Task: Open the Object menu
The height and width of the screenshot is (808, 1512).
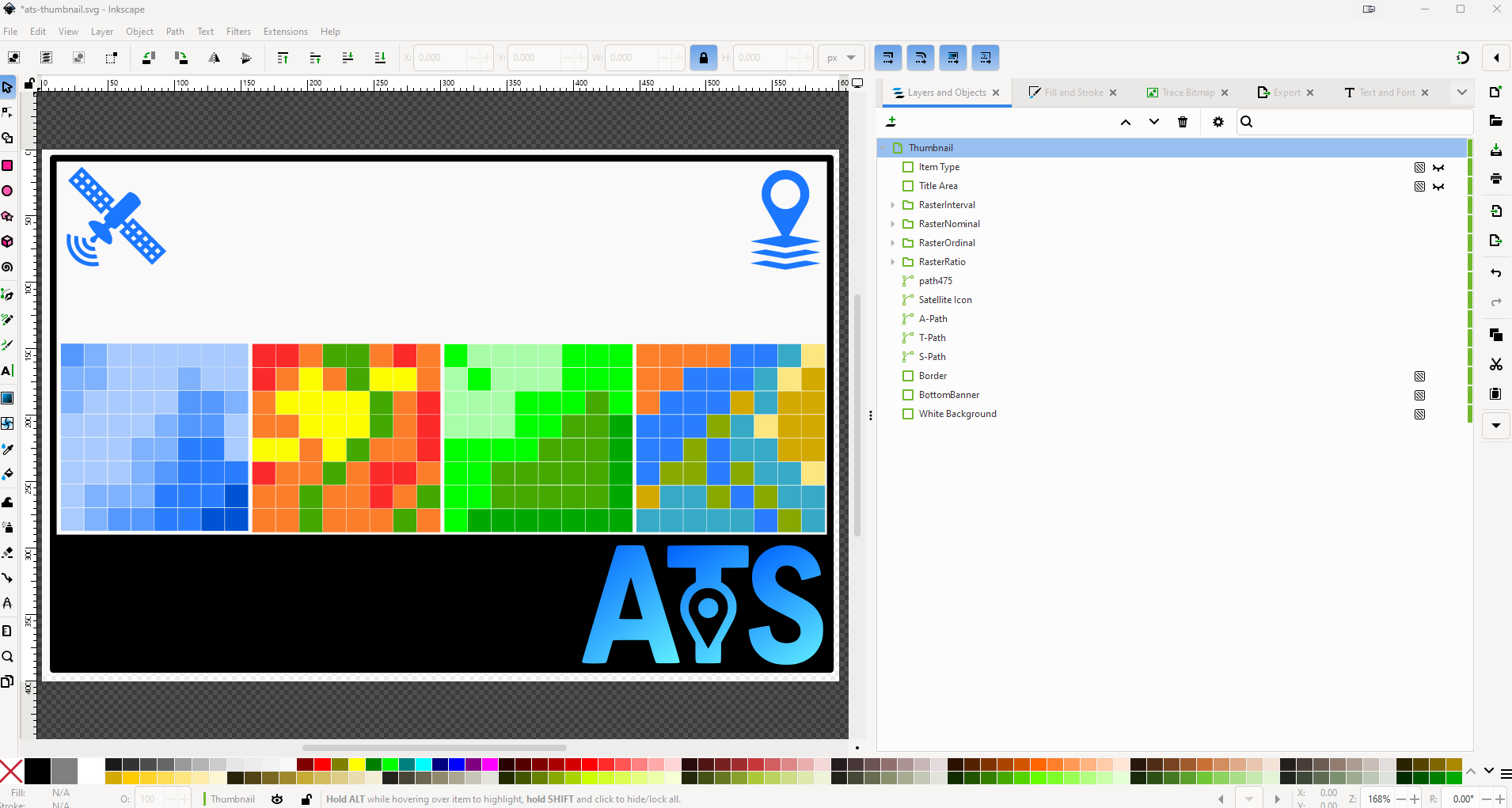Action: tap(140, 32)
